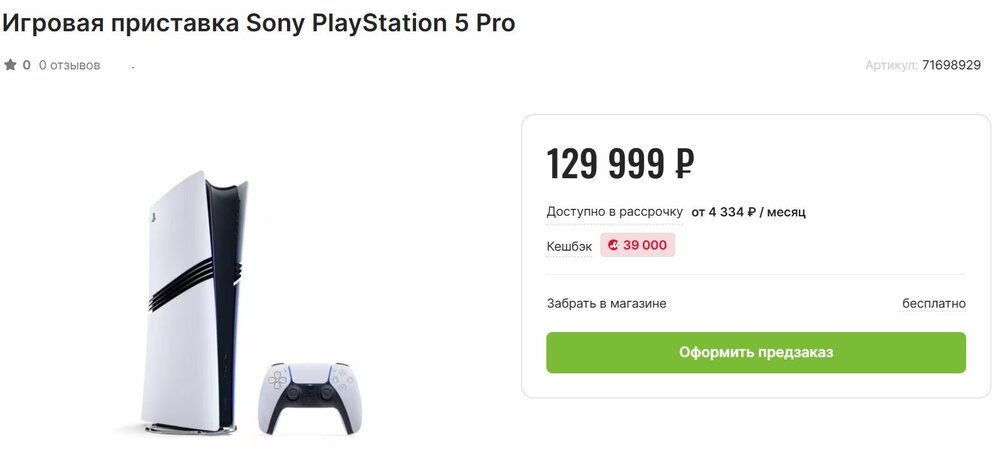Click the ruble sign in the main price
This screenshot has width=1000, height=464.
[683, 163]
